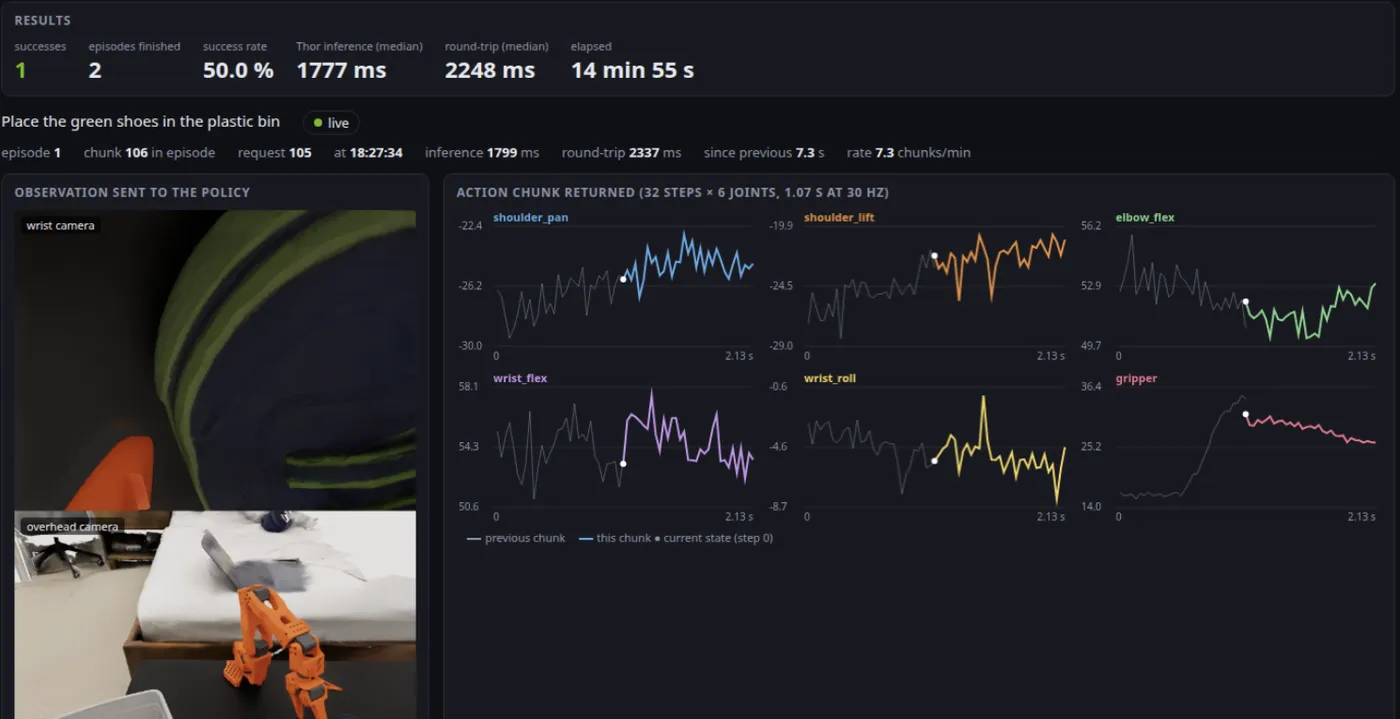Click the "inference 1799 ms" entry

click(x=482, y=153)
